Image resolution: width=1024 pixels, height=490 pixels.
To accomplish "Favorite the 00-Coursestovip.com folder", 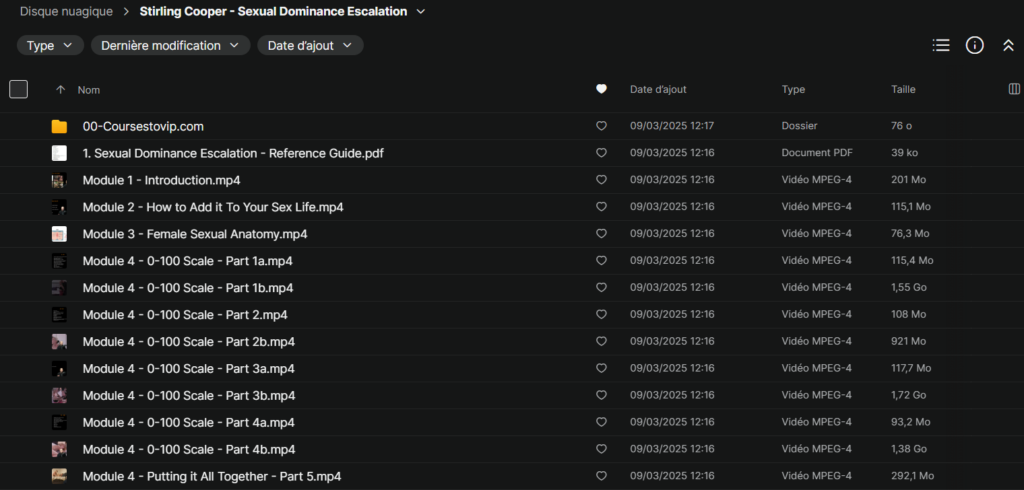I will pos(601,126).
